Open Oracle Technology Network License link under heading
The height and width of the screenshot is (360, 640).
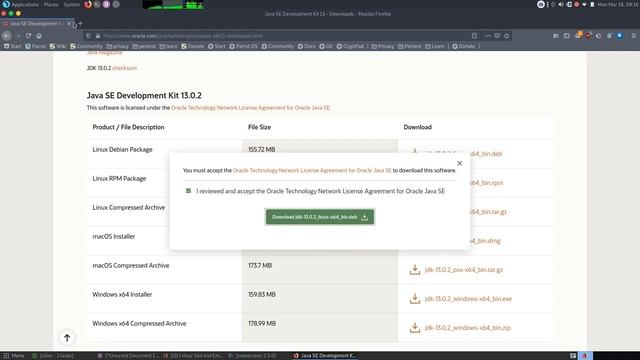click(x=250, y=108)
